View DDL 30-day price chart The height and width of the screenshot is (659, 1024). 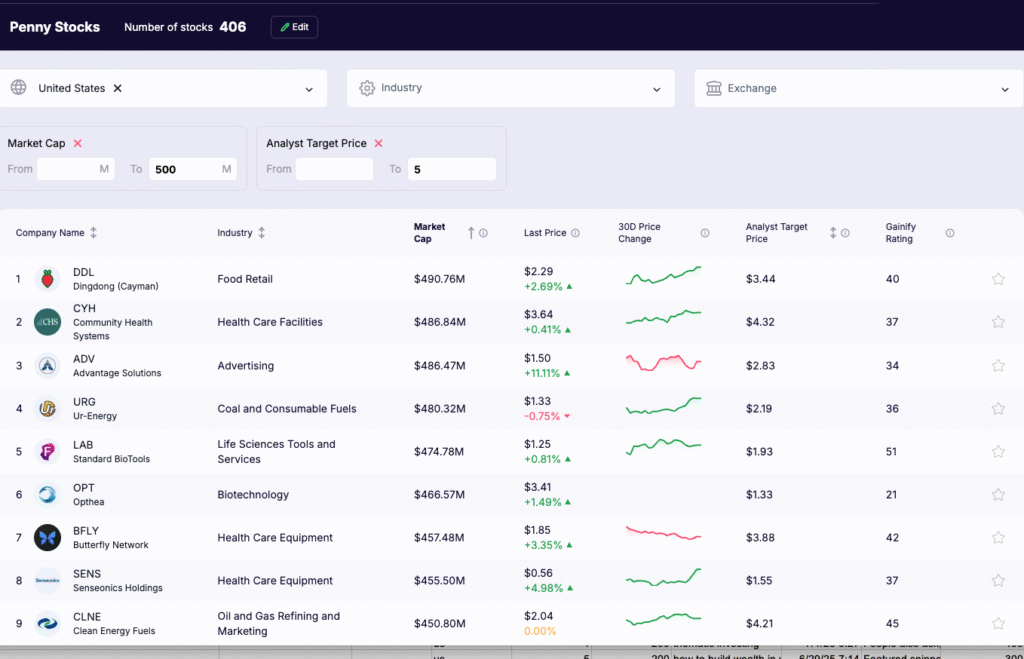[664, 276]
